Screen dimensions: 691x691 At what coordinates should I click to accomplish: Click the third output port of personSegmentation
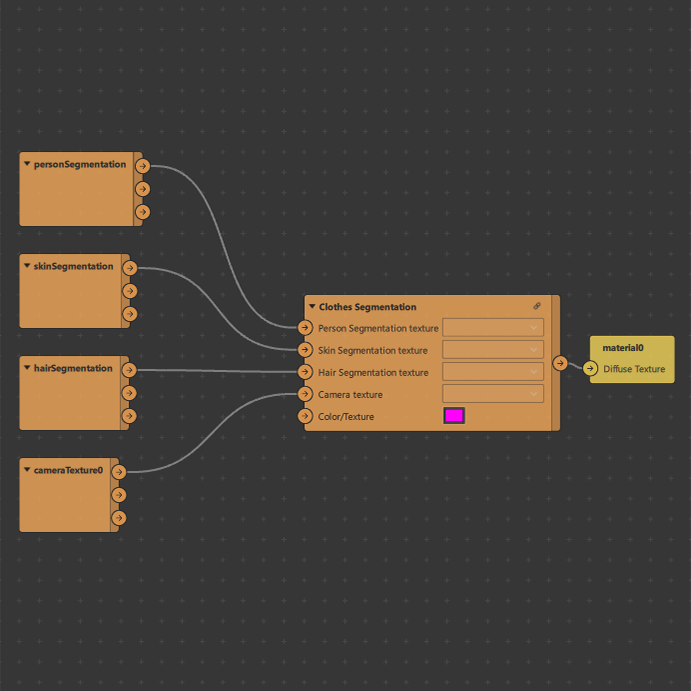tap(142, 212)
